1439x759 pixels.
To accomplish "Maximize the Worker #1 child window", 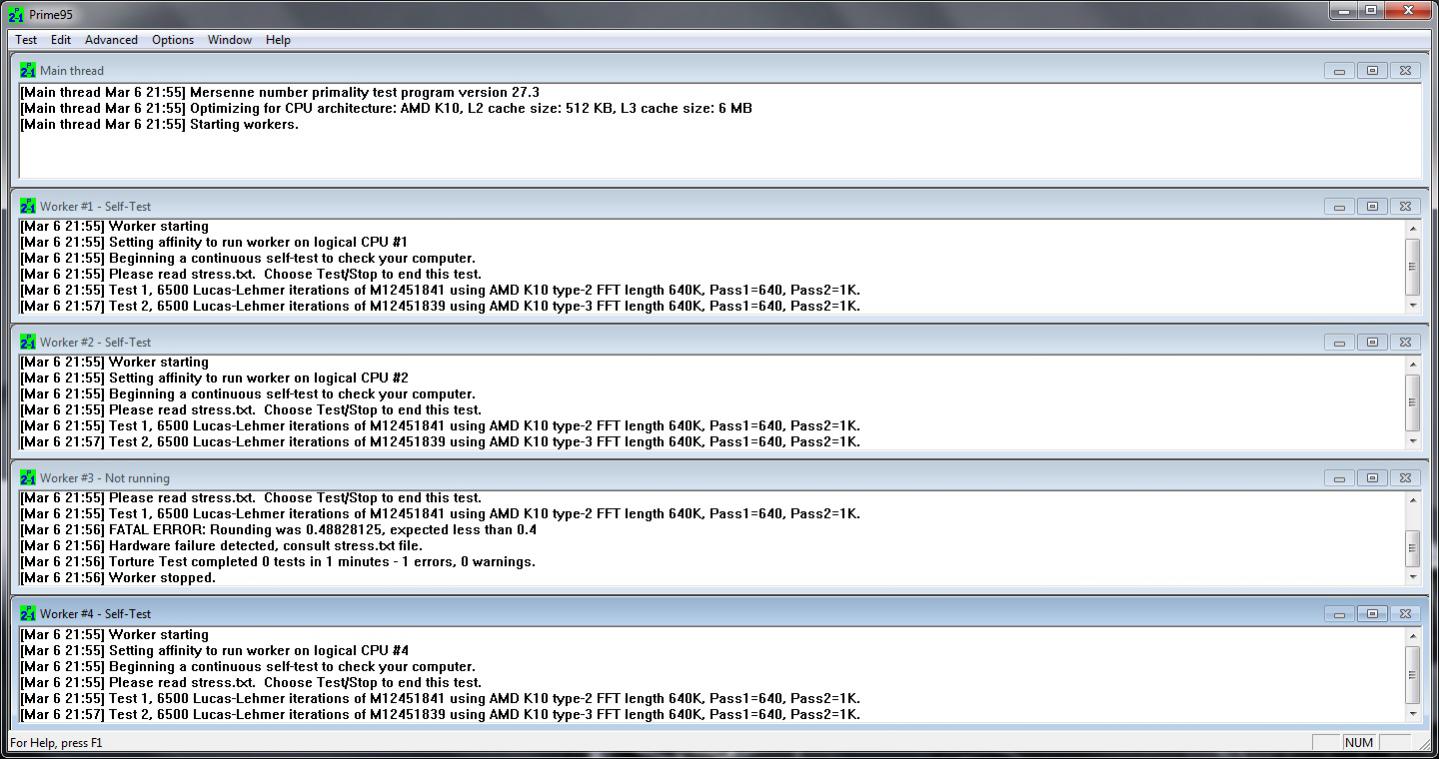I will pyautogui.click(x=1372, y=207).
